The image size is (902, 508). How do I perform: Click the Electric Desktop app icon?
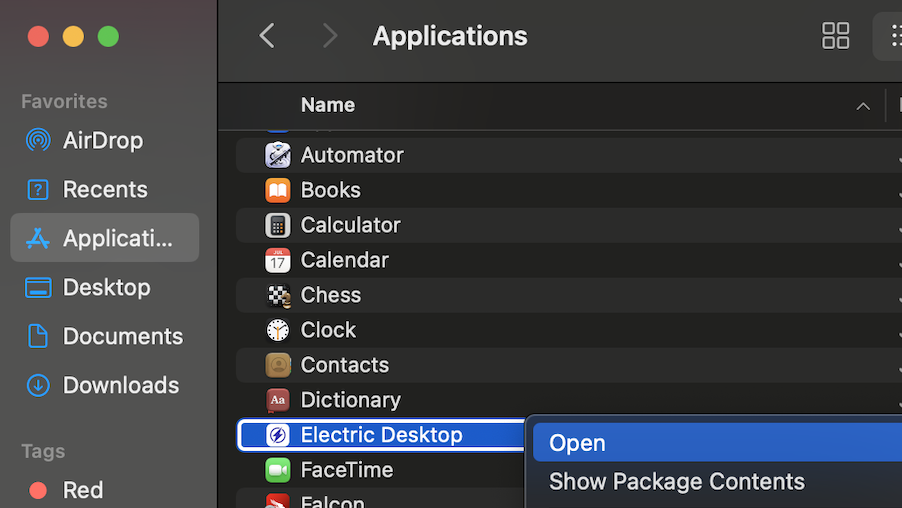pyautogui.click(x=278, y=435)
